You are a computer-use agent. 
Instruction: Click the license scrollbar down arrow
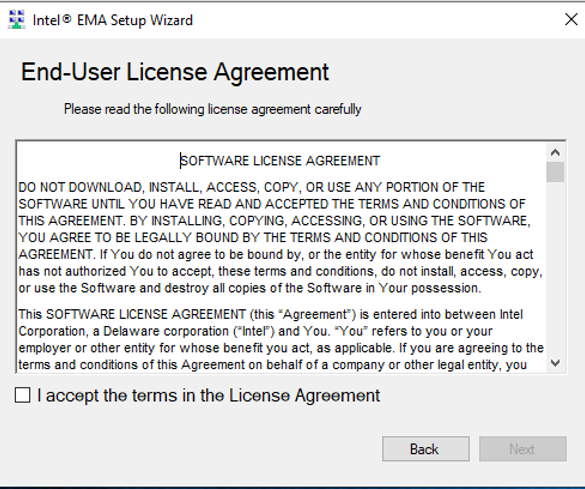(555, 363)
